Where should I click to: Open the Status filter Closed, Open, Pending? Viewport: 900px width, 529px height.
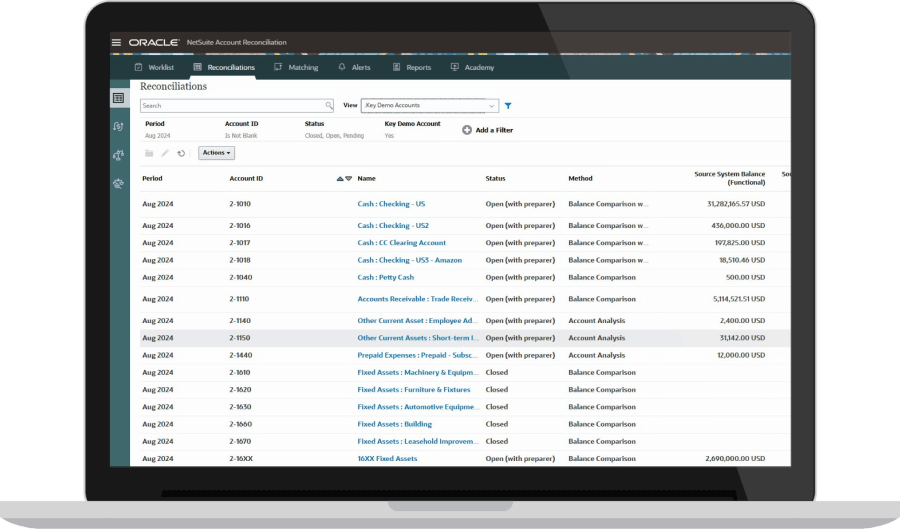tap(334, 130)
